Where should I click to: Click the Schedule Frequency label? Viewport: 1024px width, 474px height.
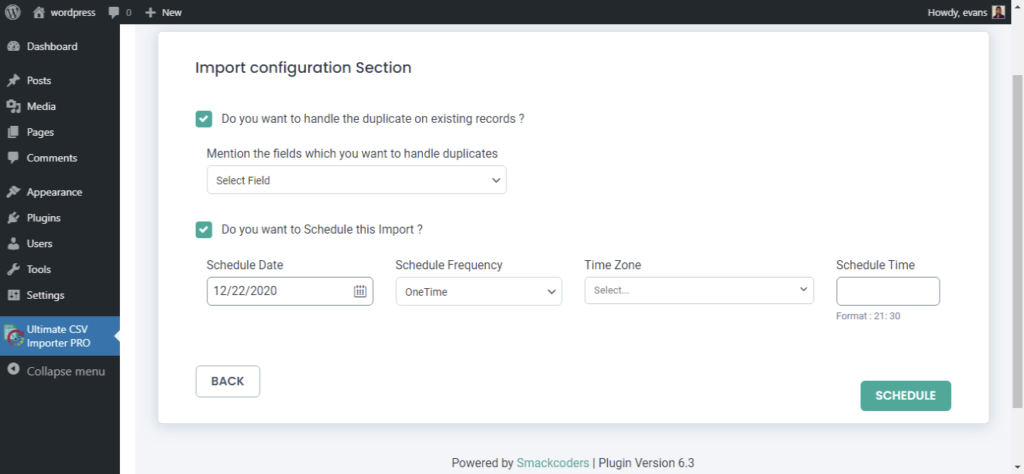449,265
